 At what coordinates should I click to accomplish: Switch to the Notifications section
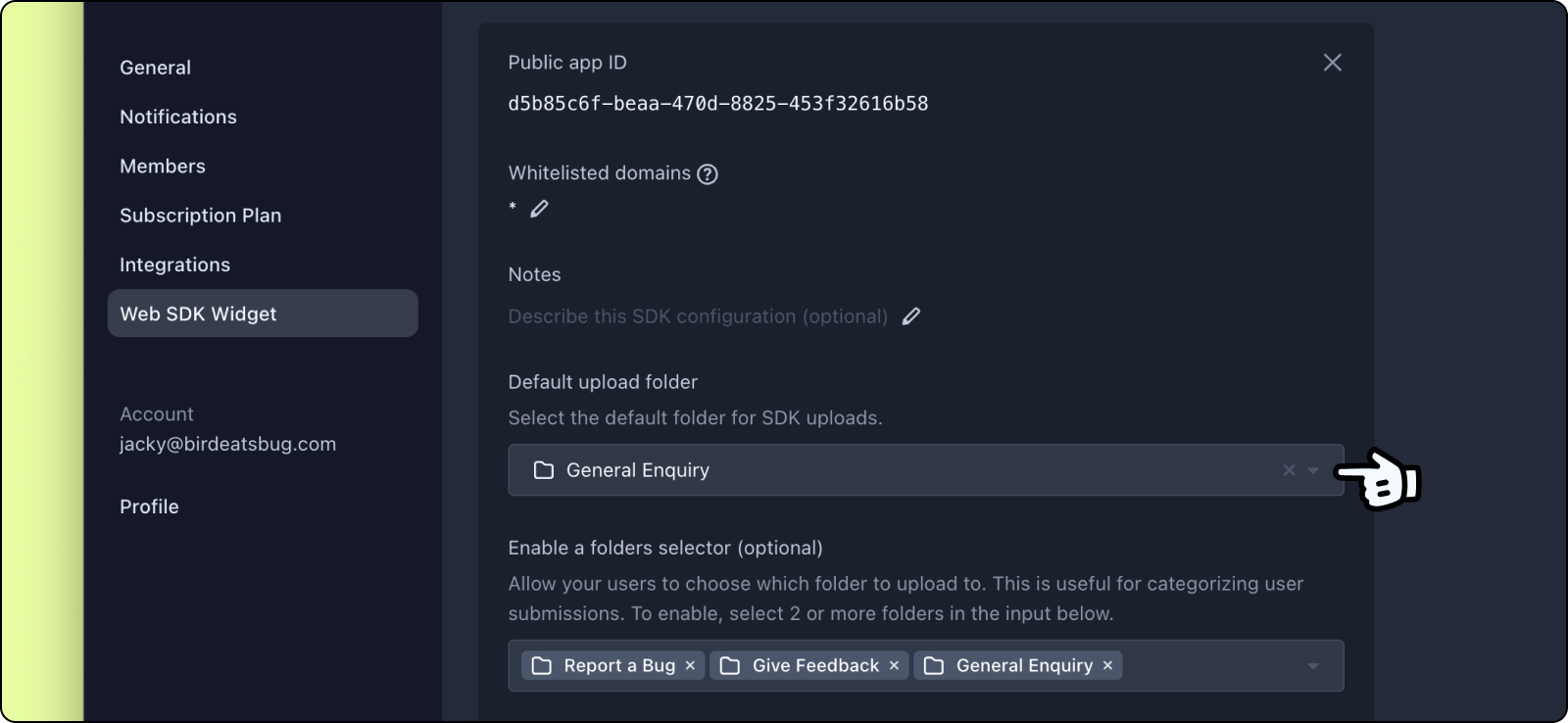click(177, 117)
